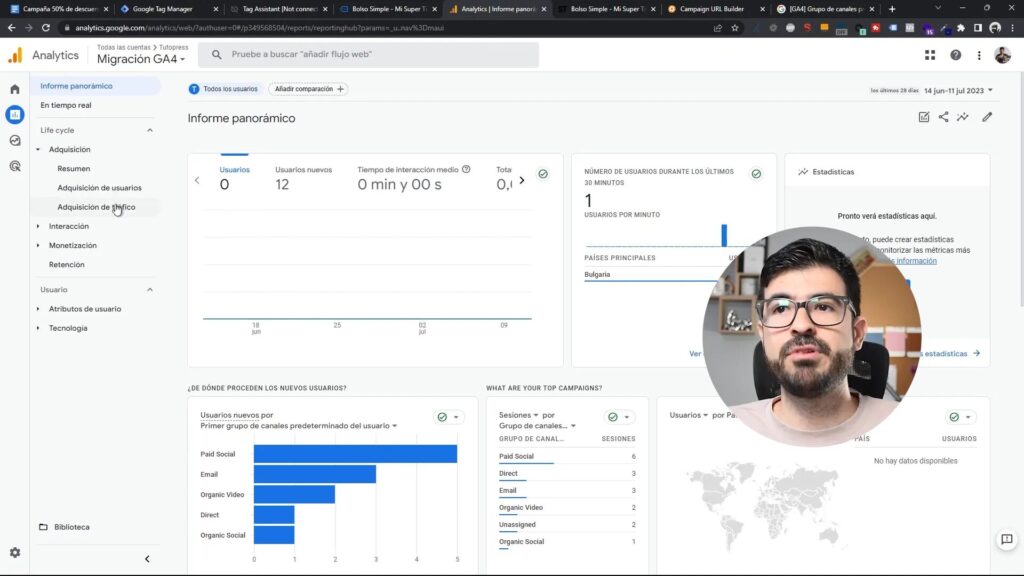The image size is (1024, 576).
Task: Click the Email bar in chart
Action: 315,474
